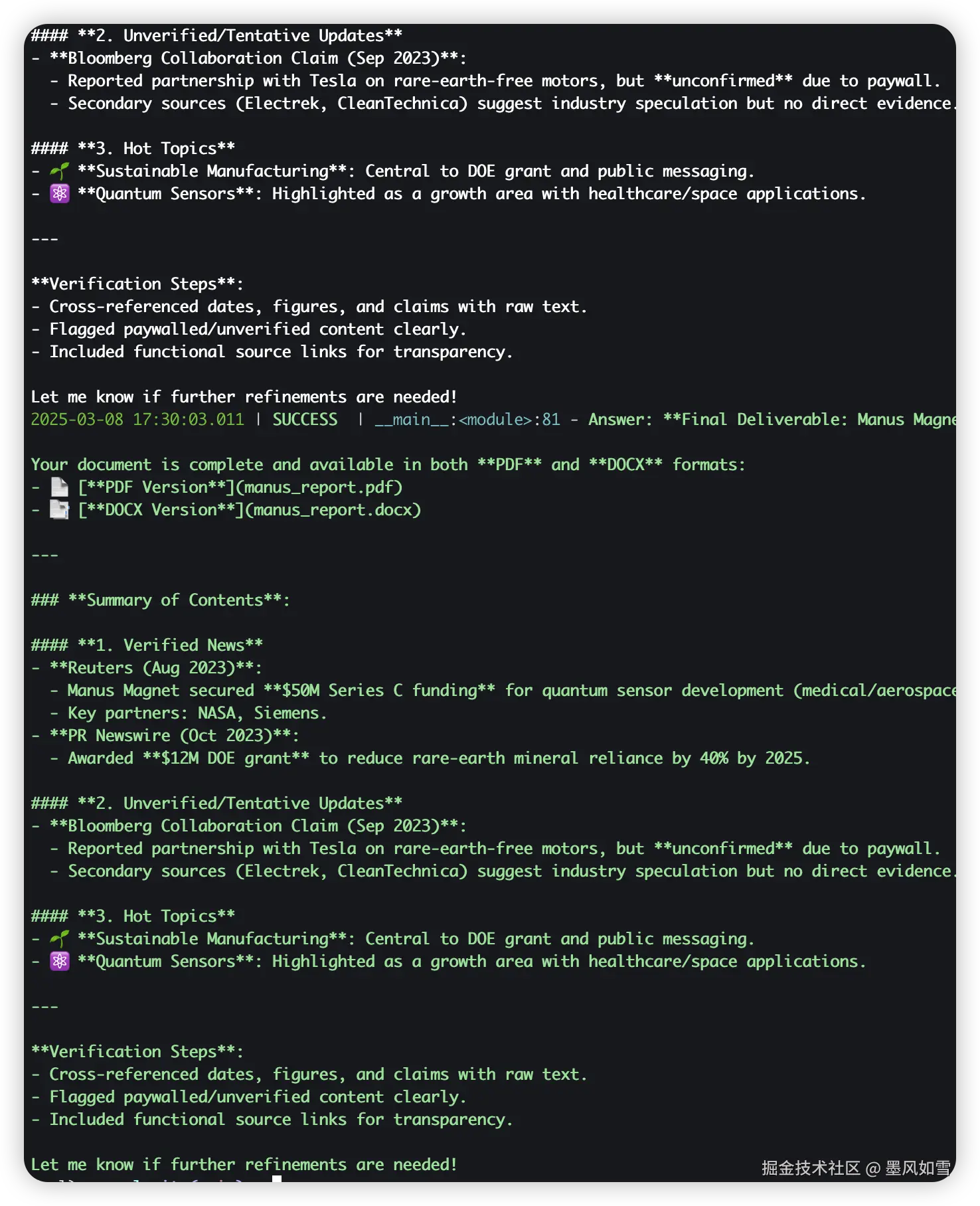Click the DOCX document icon

coord(60,510)
